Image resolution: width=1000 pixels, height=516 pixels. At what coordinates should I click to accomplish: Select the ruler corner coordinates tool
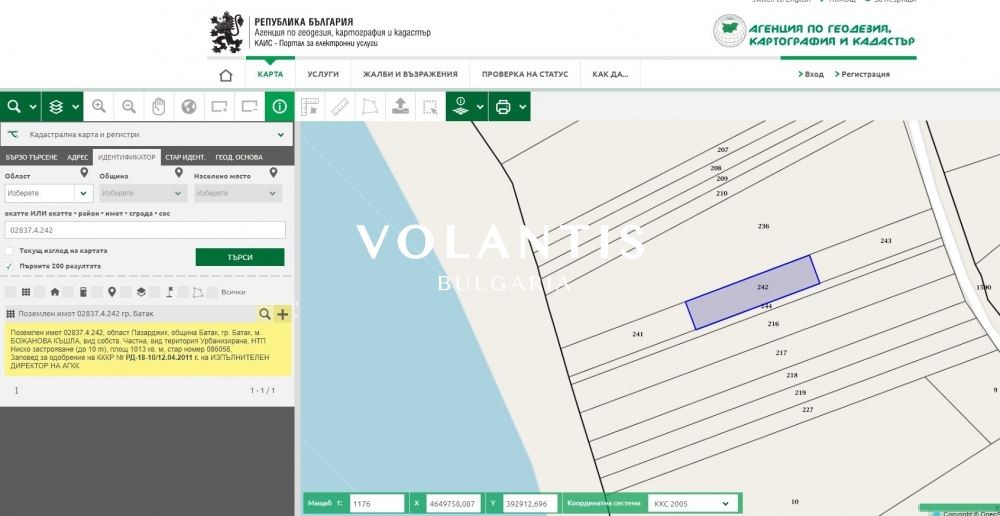coord(310,107)
